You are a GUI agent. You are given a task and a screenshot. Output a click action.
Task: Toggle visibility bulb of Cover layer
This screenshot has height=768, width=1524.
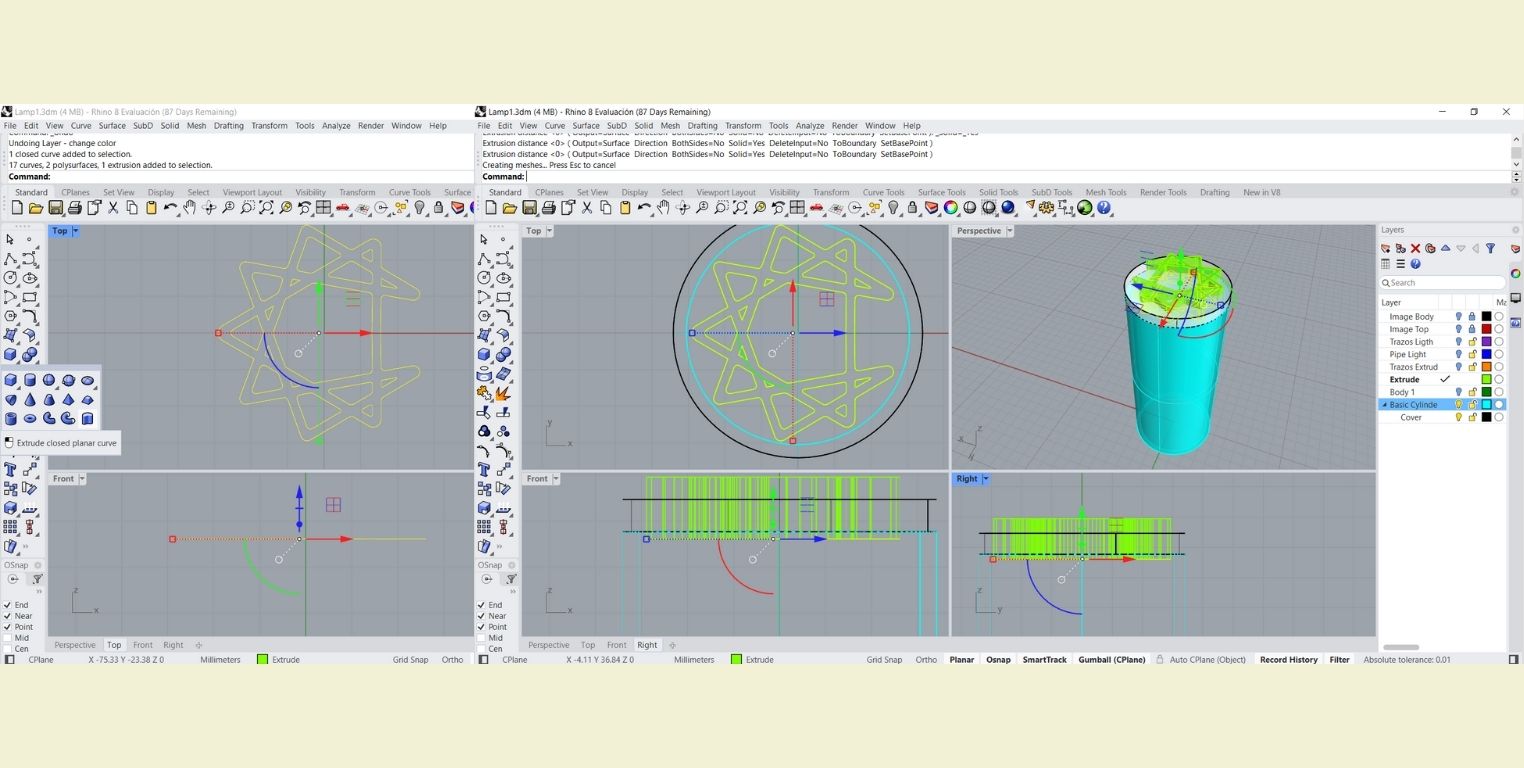[1459, 417]
